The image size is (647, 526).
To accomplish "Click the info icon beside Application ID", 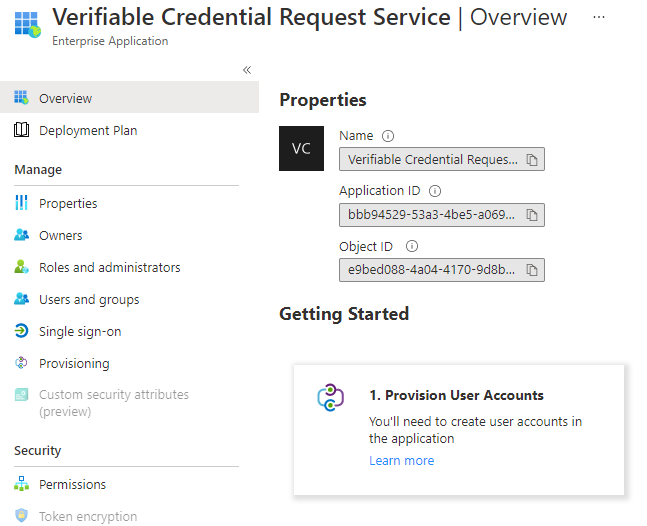I will (x=435, y=191).
